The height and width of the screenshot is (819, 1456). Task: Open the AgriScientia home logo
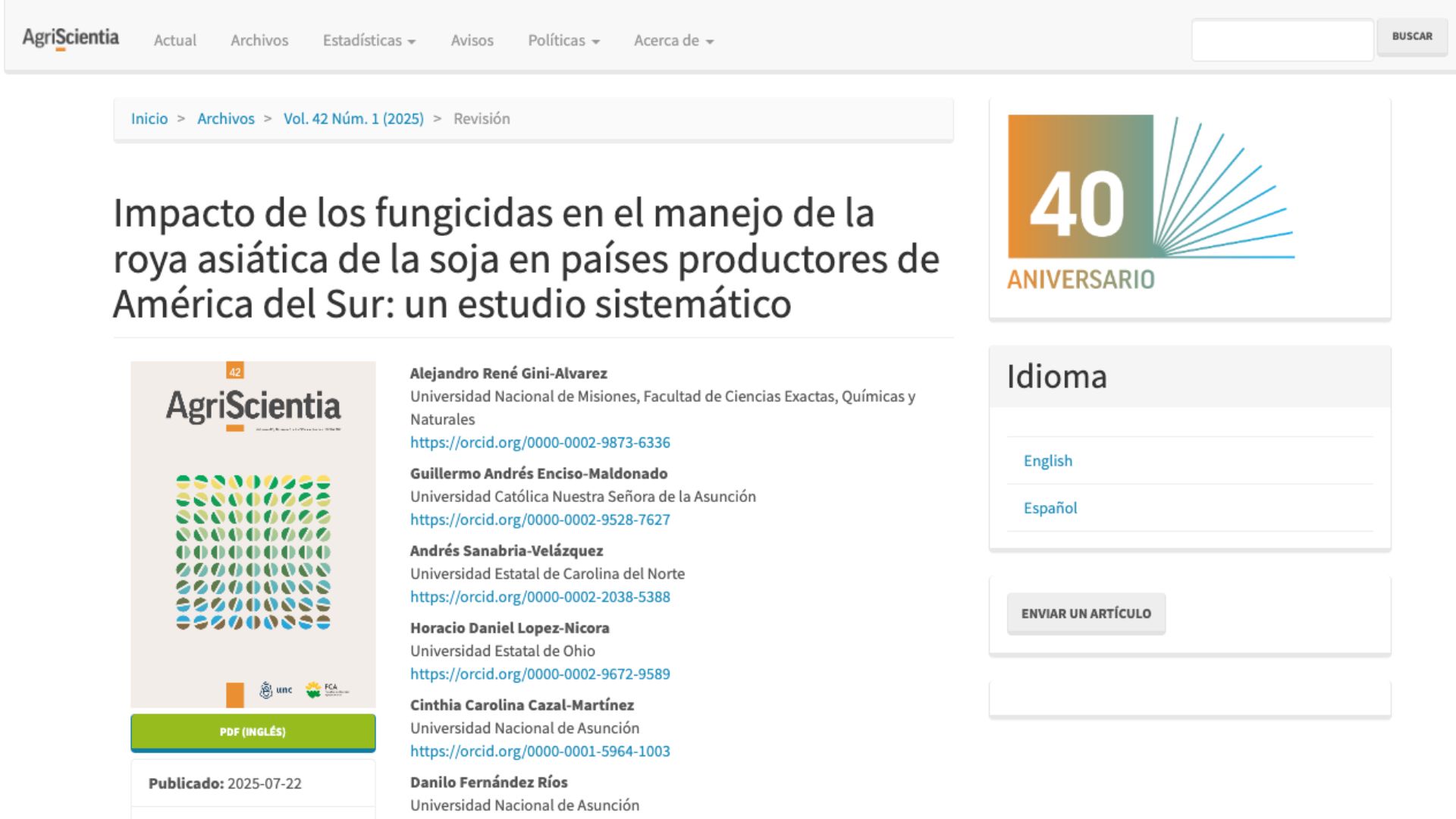[71, 38]
